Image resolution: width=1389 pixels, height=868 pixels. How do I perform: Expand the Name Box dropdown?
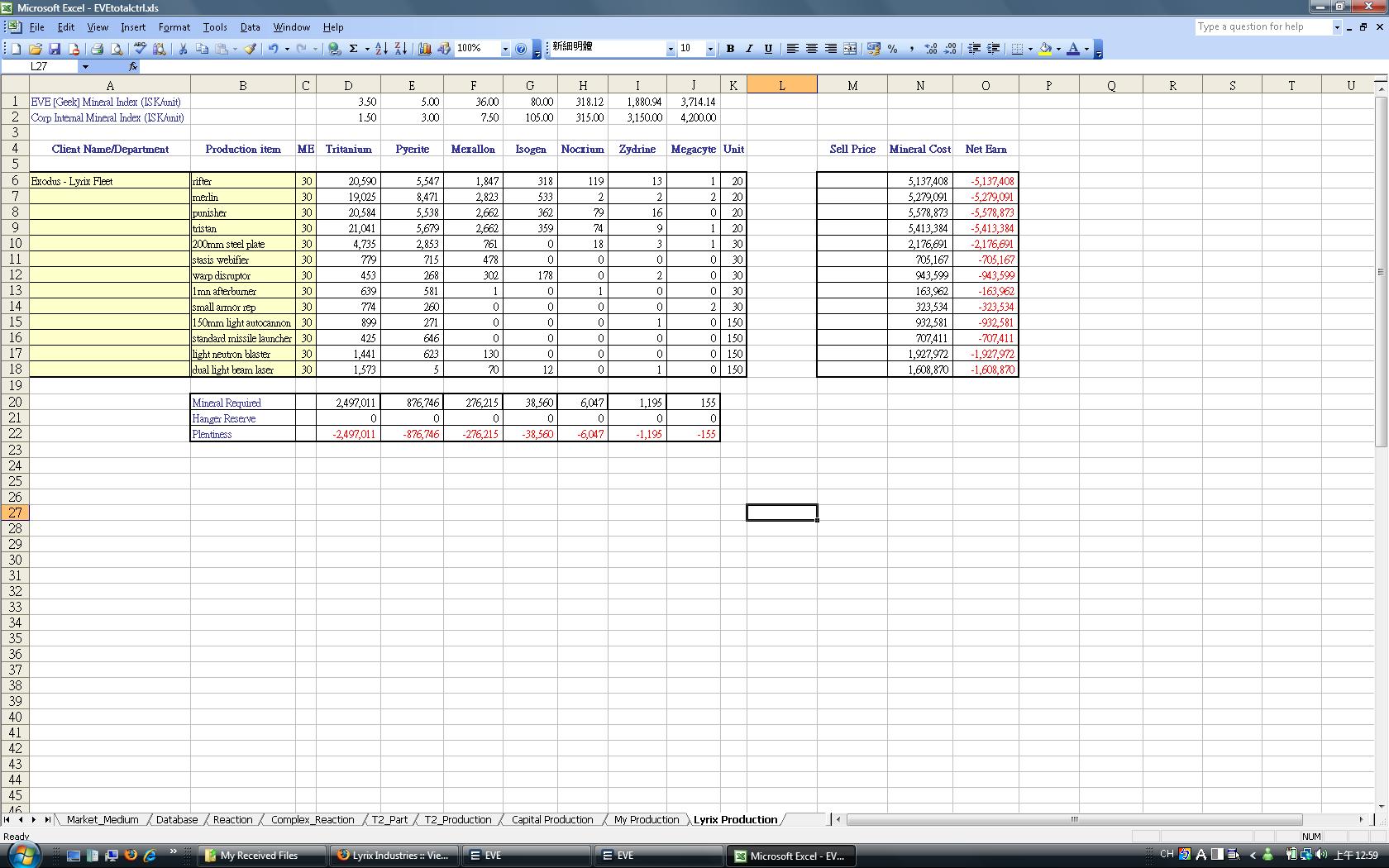pyautogui.click(x=85, y=66)
